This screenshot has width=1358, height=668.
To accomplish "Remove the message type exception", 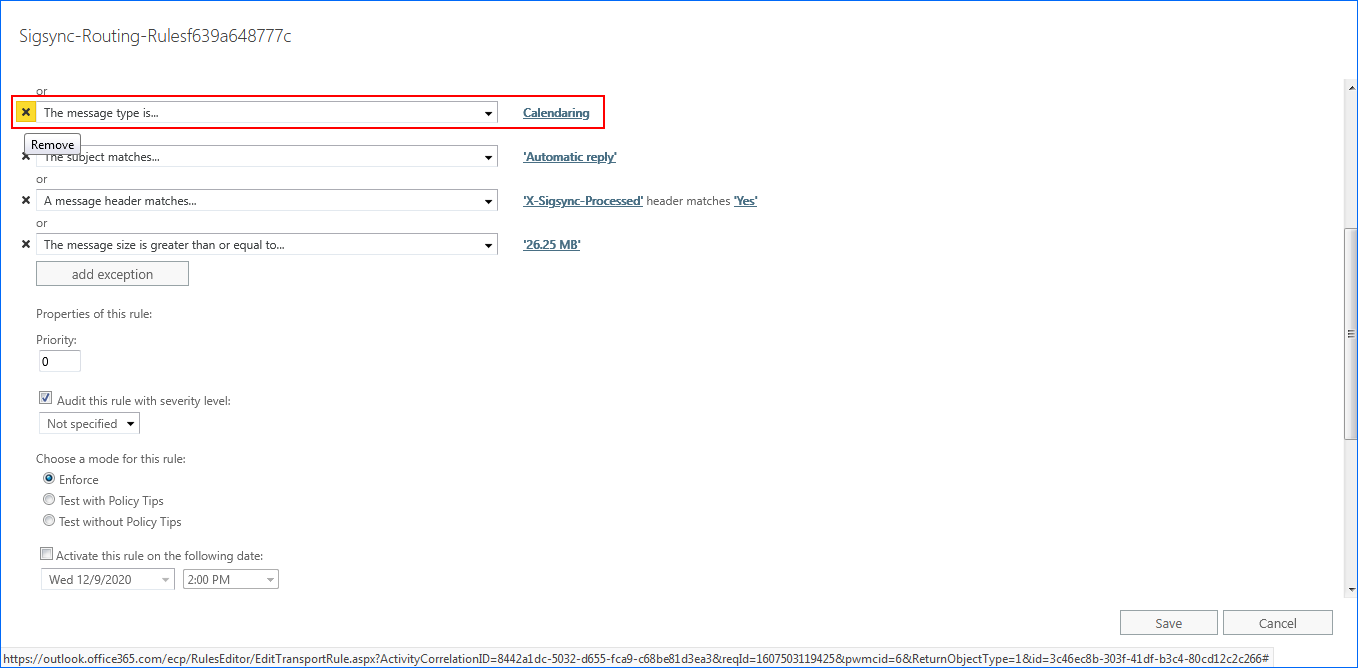I will pos(26,113).
